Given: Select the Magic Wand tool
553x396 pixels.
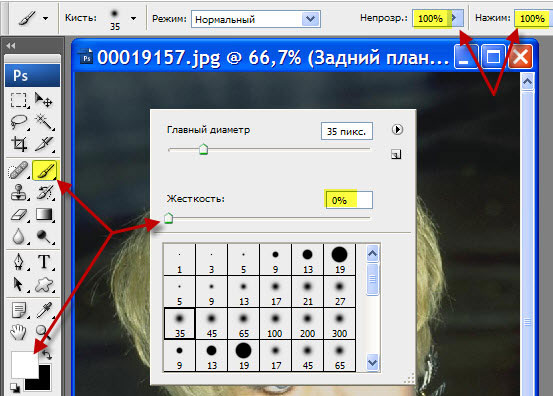Looking at the screenshot, I should (44, 122).
